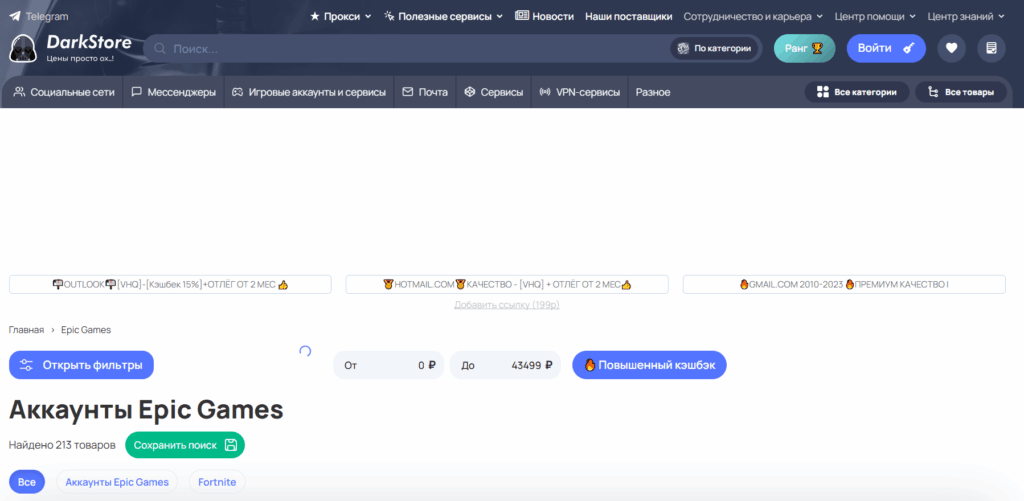Open the VPN-сервисы category

coord(580,93)
